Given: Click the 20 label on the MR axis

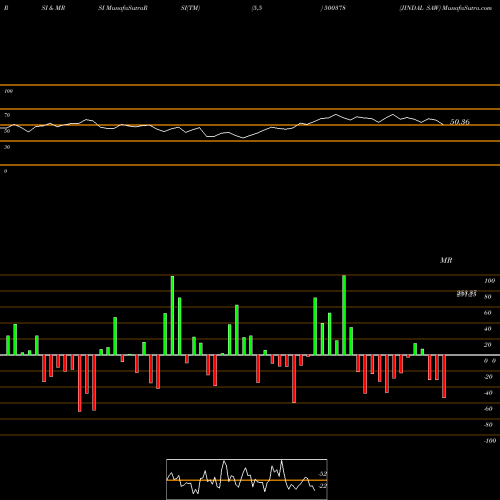Looking at the screenshot, I should pyautogui.click(x=488, y=345).
